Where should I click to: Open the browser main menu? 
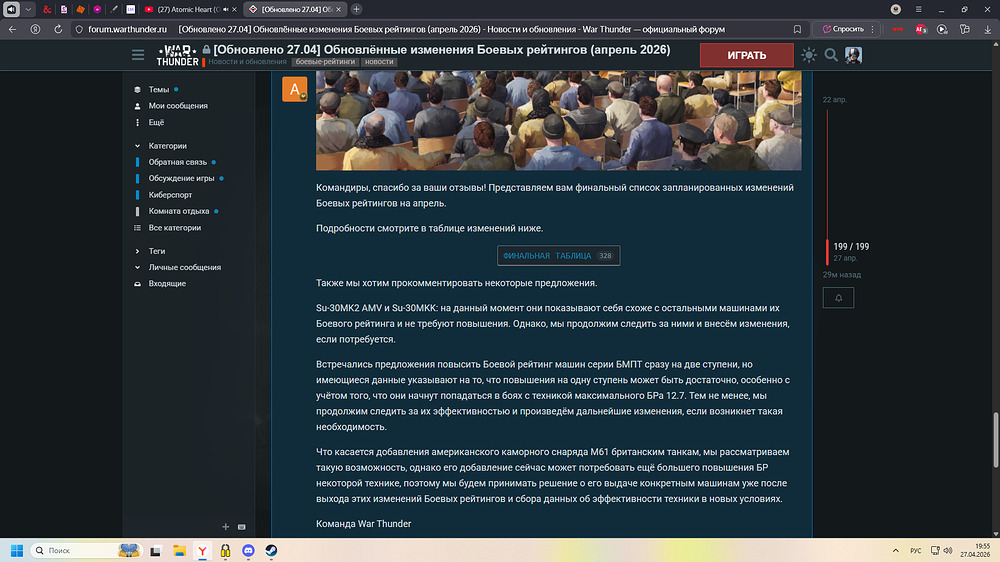pos(918,10)
